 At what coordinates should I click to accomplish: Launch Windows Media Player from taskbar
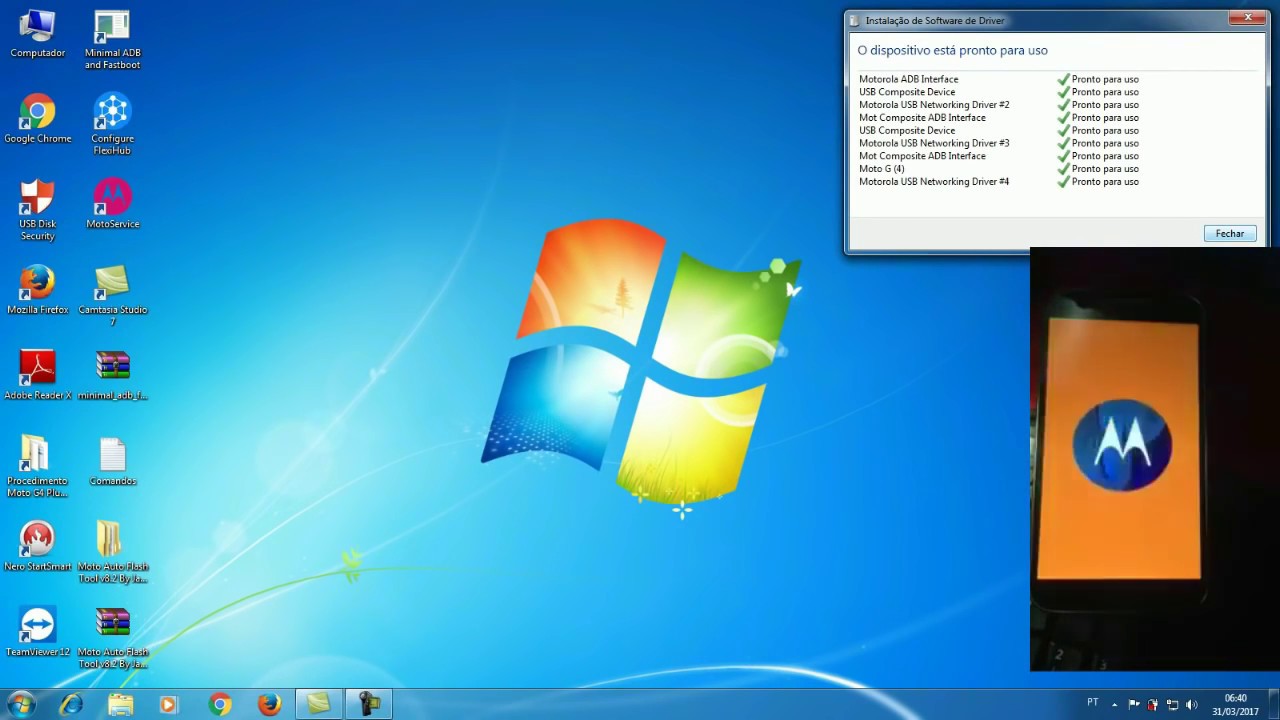pyautogui.click(x=168, y=704)
